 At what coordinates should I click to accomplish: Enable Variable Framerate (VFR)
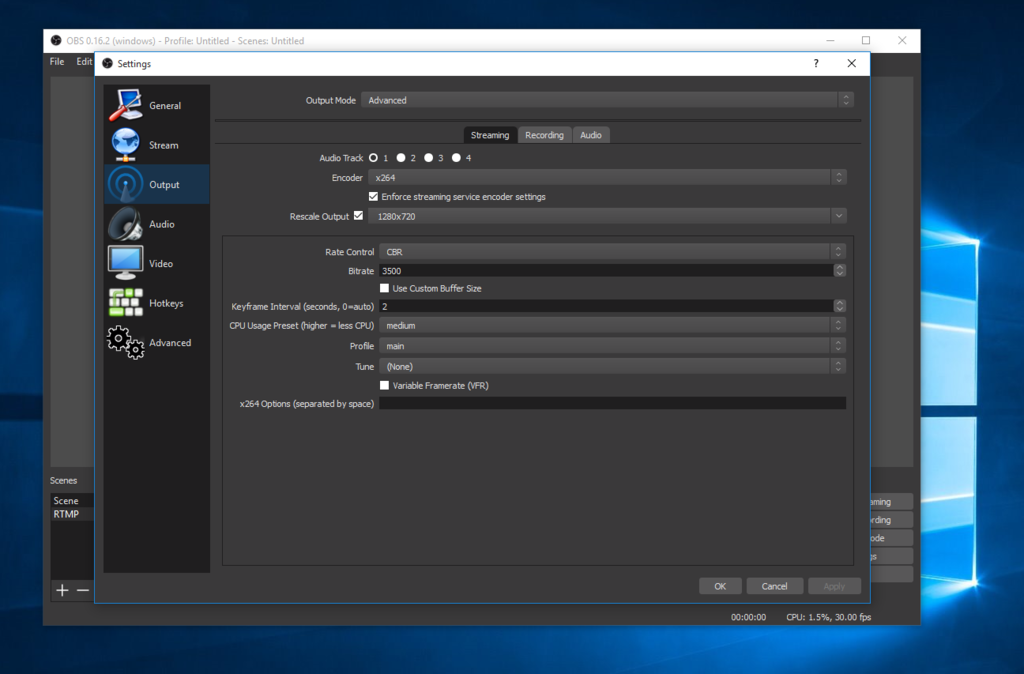385,385
